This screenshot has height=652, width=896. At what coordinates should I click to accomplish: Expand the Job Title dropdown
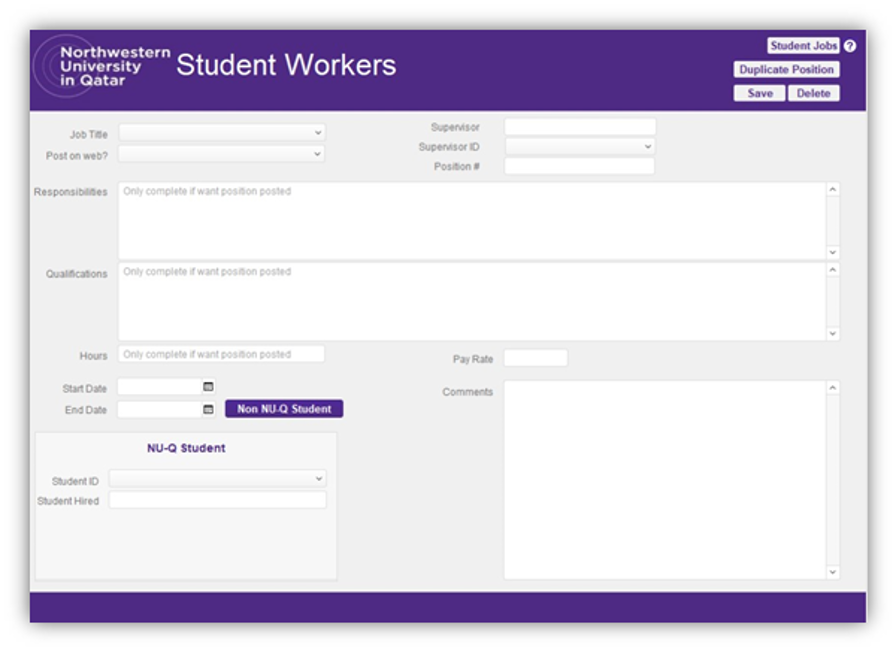pyautogui.click(x=222, y=133)
